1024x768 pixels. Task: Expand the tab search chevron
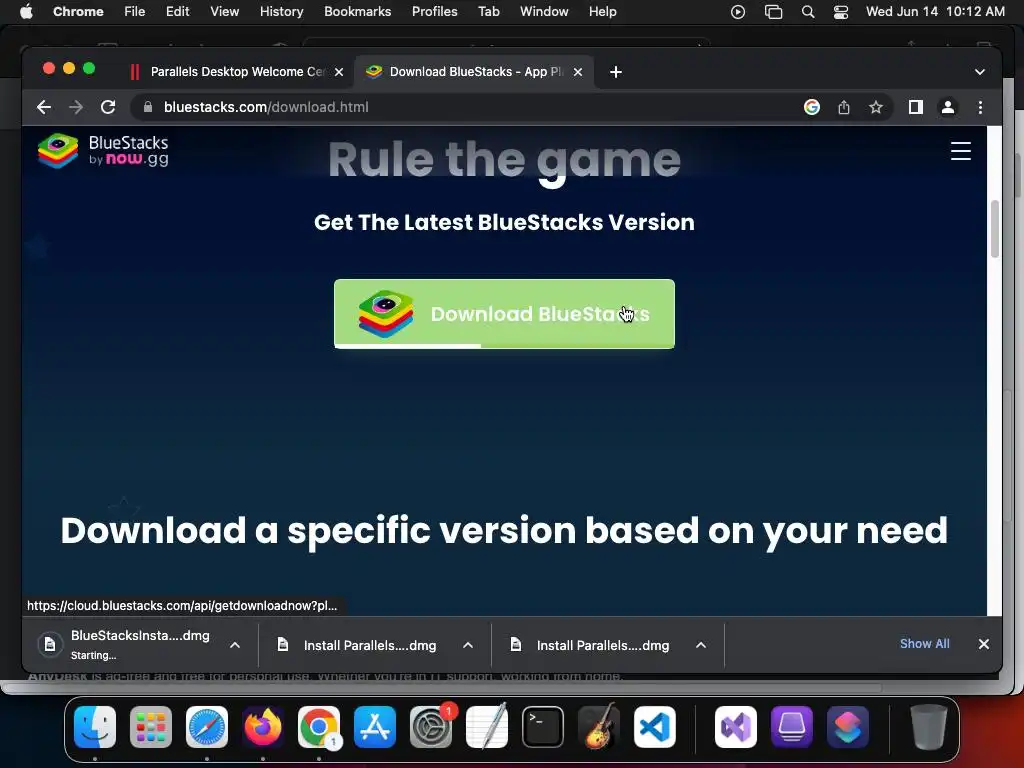(980, 72)
